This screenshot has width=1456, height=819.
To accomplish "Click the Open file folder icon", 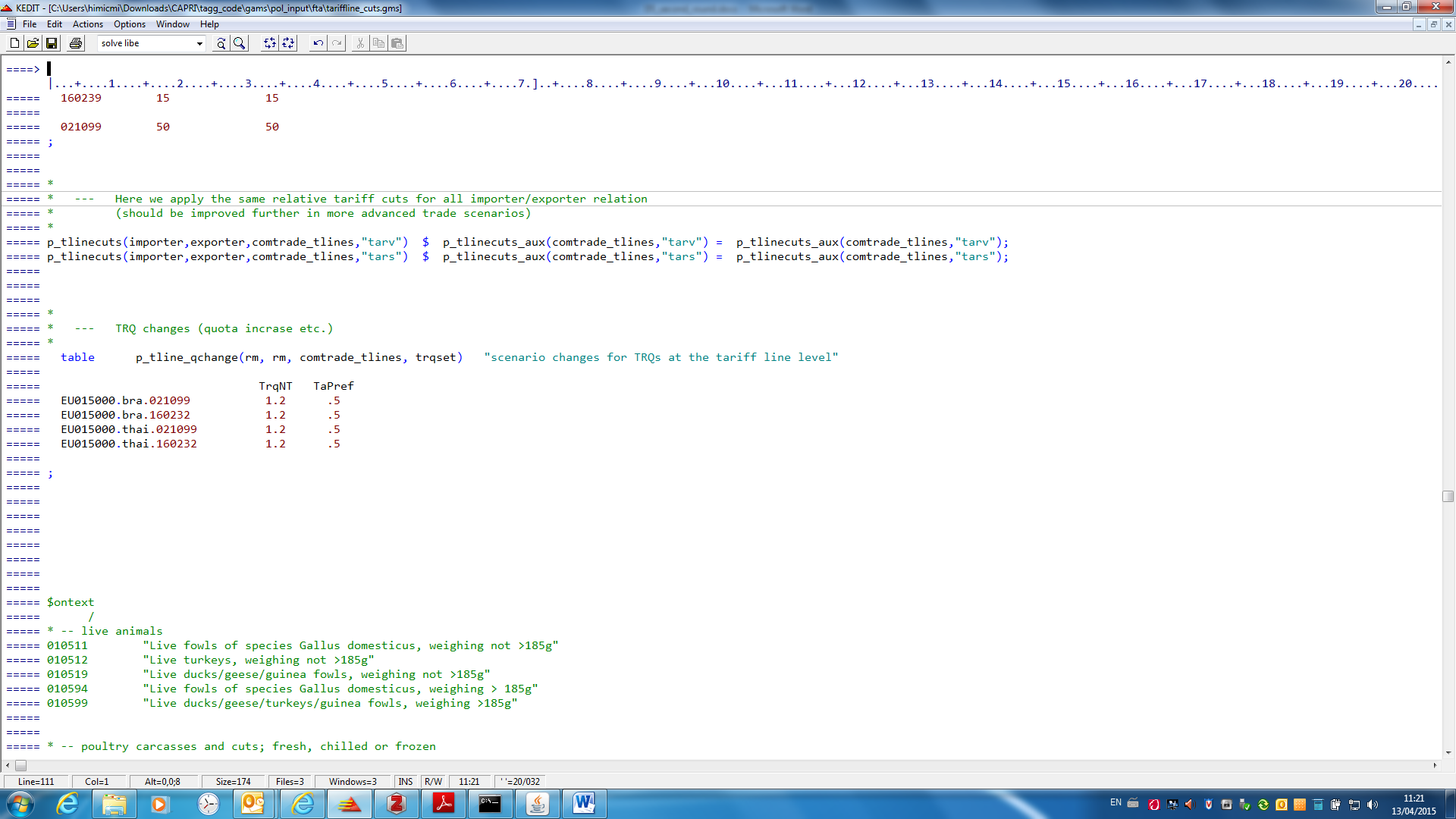I will [x=33, y=43].
